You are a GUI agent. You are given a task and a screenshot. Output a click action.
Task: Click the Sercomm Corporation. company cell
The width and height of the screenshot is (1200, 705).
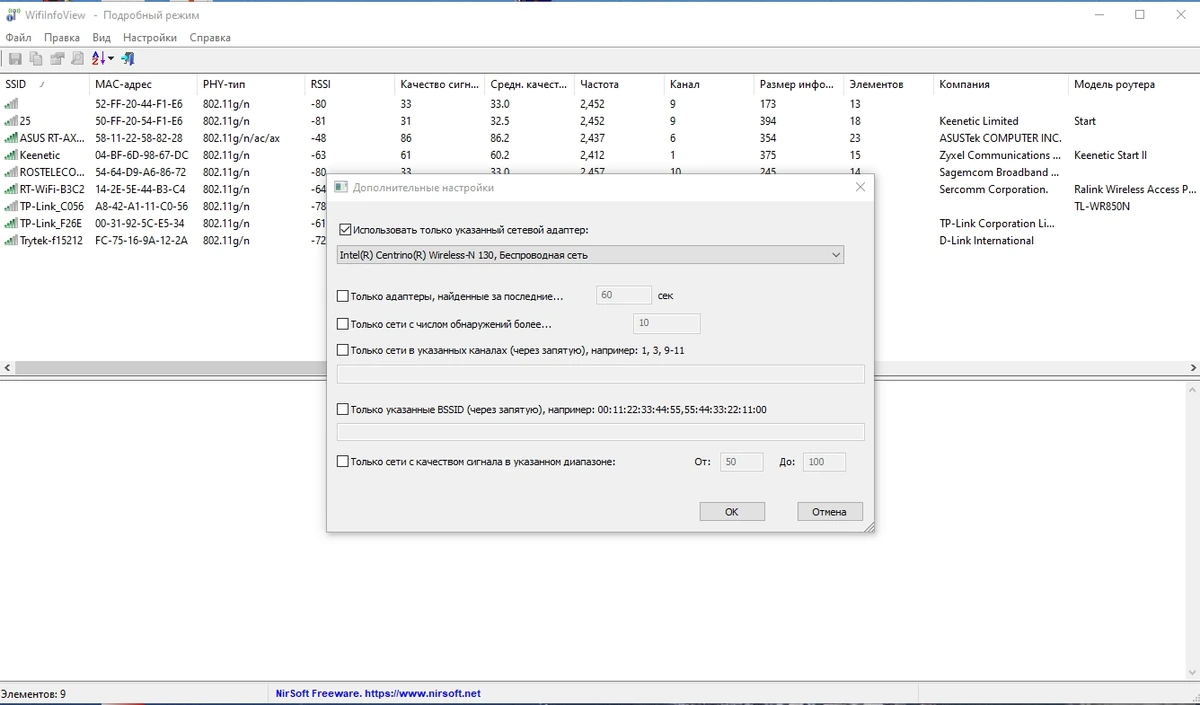click(993, 189)
